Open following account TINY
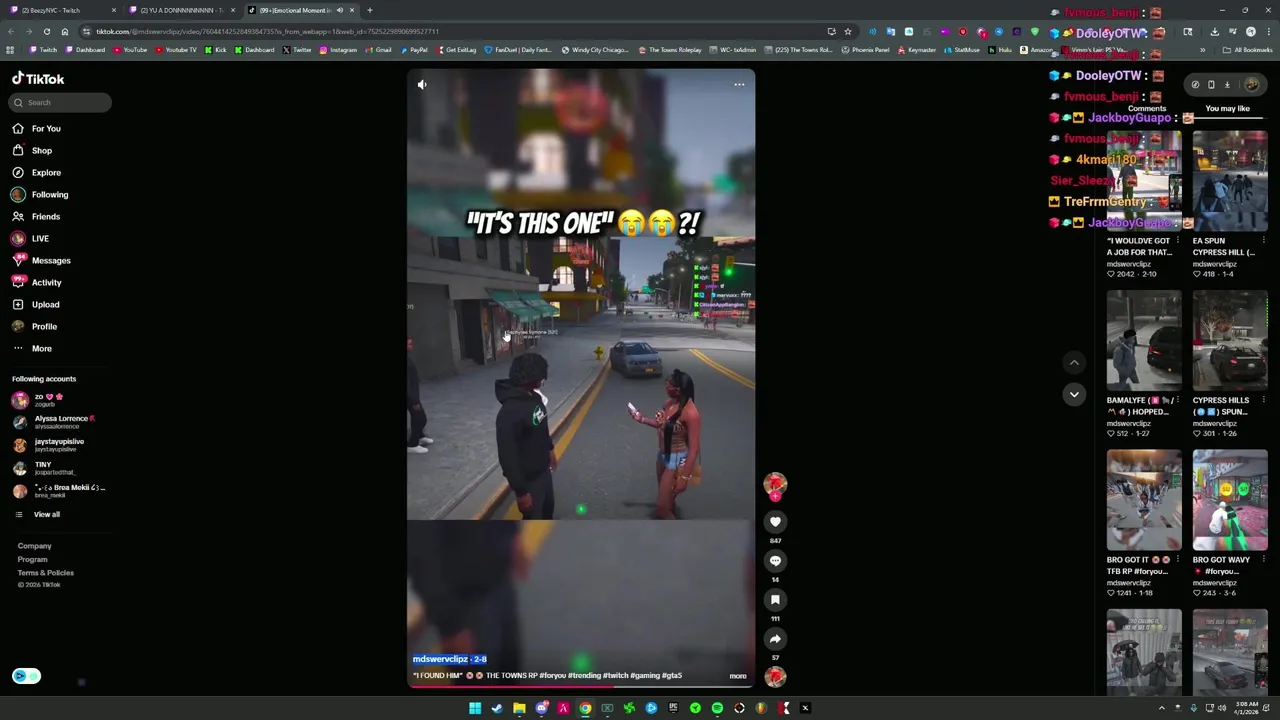The width and height of the screenshot is (1280, 720). pos(45,468)
